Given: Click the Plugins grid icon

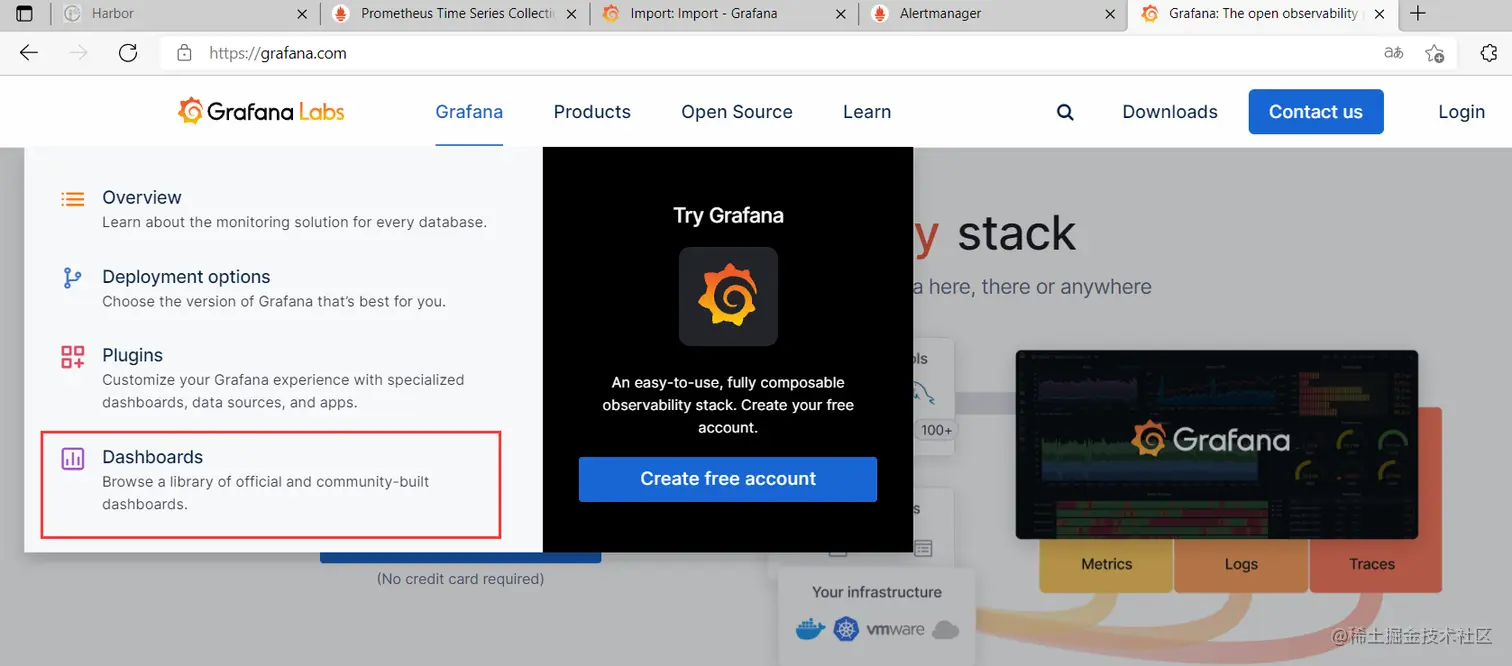Looking at the screenshot, I should point(73,357).
